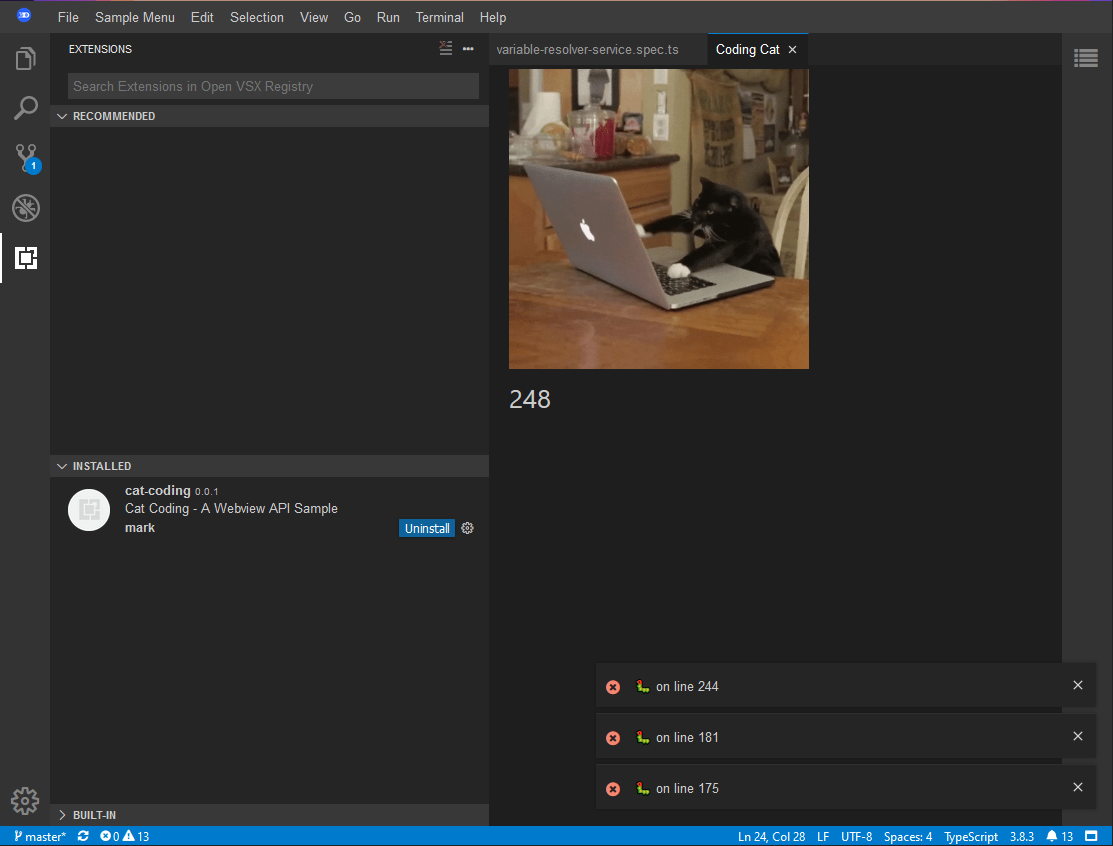Click the Run and Debug icon
1113x846 pixels.
click(x=25, y=208)
